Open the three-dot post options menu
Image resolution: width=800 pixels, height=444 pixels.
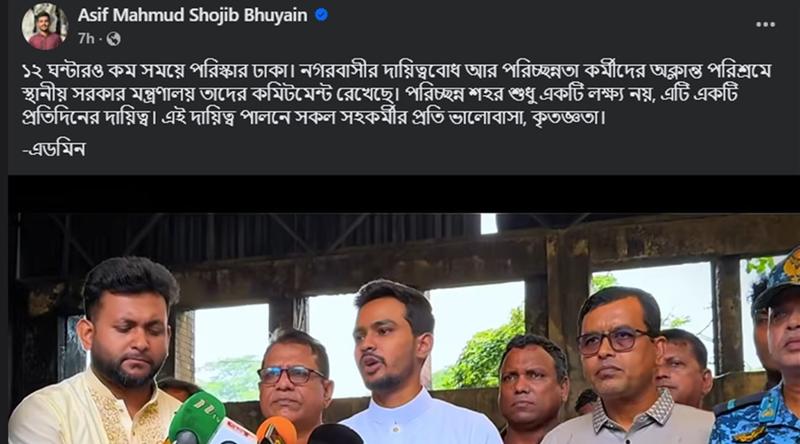pyautogui.click(x=765, y=24)
